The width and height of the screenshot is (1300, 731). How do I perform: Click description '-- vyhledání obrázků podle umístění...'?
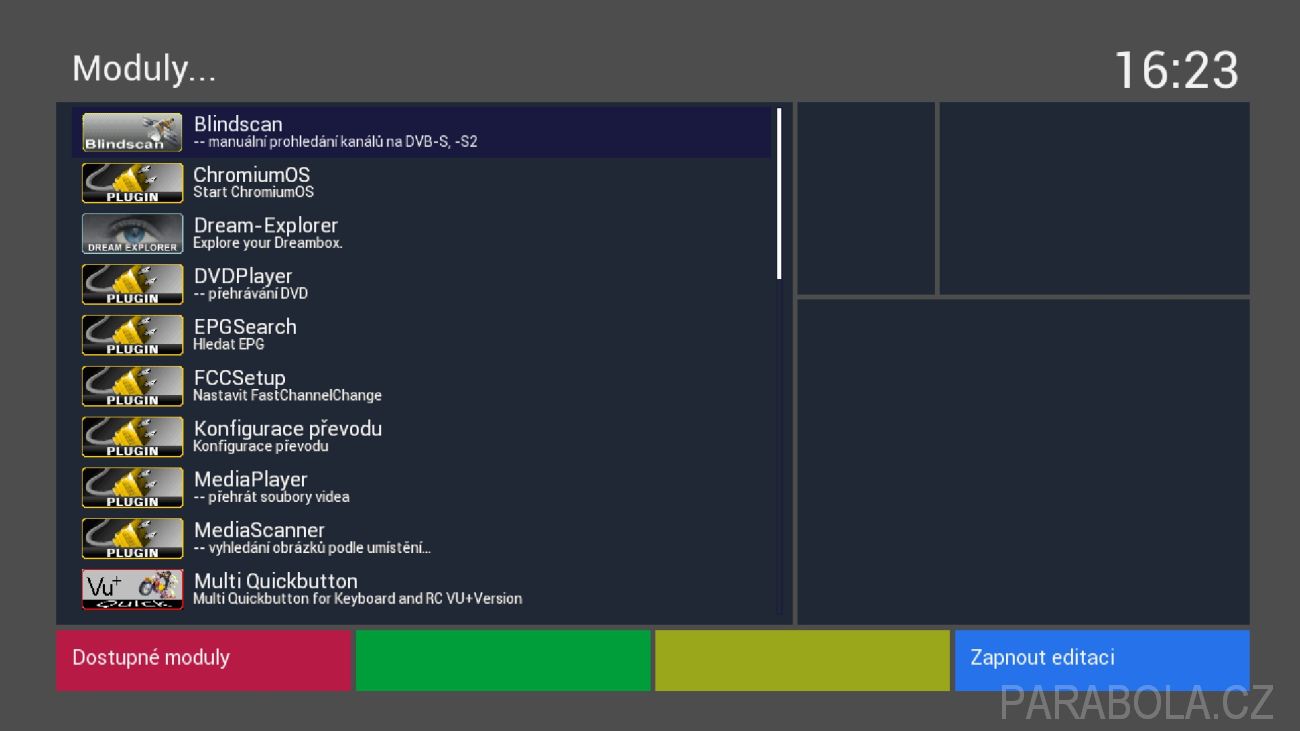[312, 548]
